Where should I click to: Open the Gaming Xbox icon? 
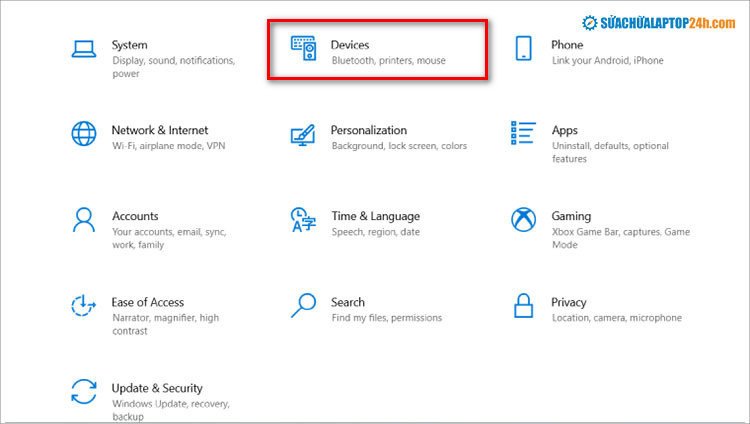tap(523, 220)
